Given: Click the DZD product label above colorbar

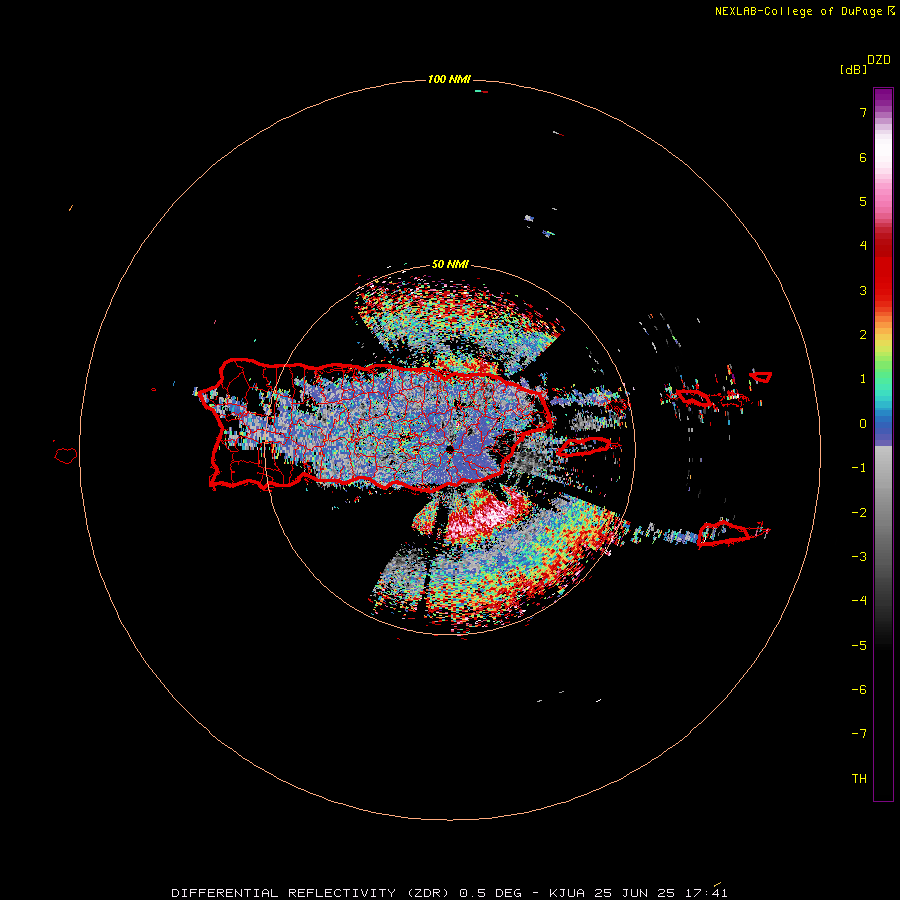Looking at the screenshot, I should (879, 60).
